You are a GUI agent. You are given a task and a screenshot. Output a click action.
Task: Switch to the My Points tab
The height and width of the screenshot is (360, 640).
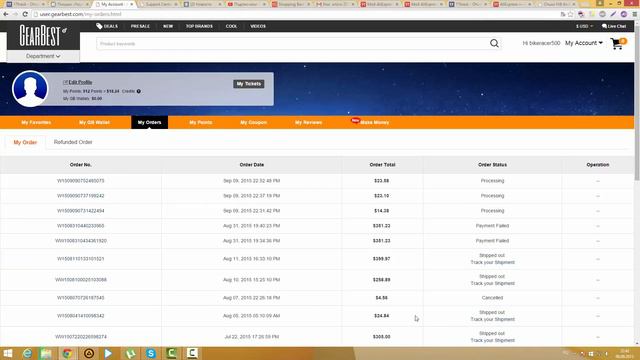200,122
